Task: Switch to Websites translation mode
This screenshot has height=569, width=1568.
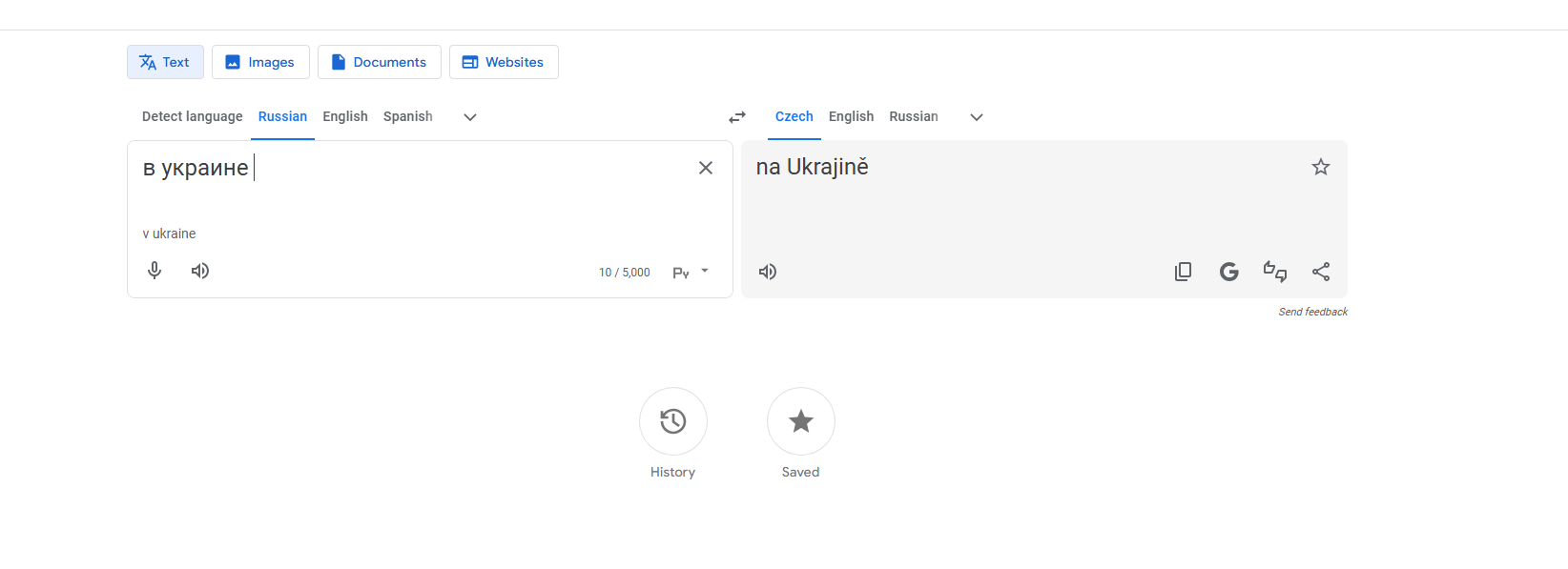Action: (504, 62)
